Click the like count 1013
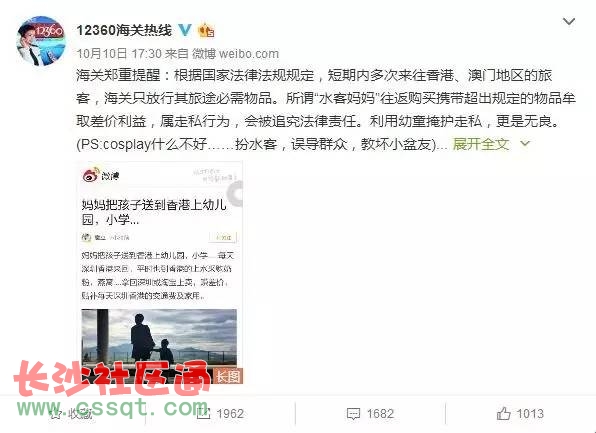This screenshot has height=433, width=596. (x=530, y=414)
